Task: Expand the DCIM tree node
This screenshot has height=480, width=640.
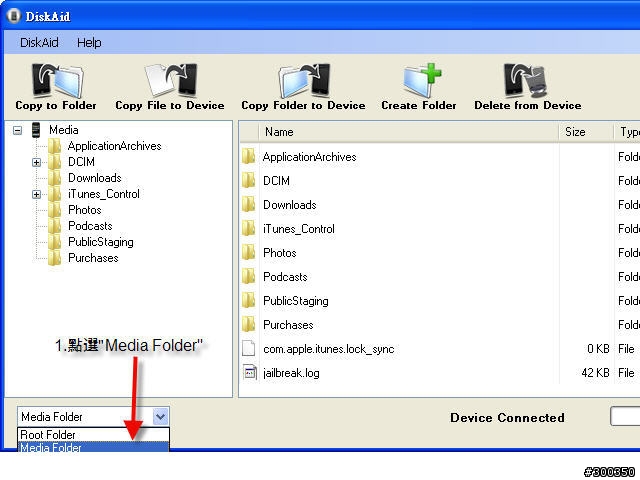Action: tap(36, 162)
